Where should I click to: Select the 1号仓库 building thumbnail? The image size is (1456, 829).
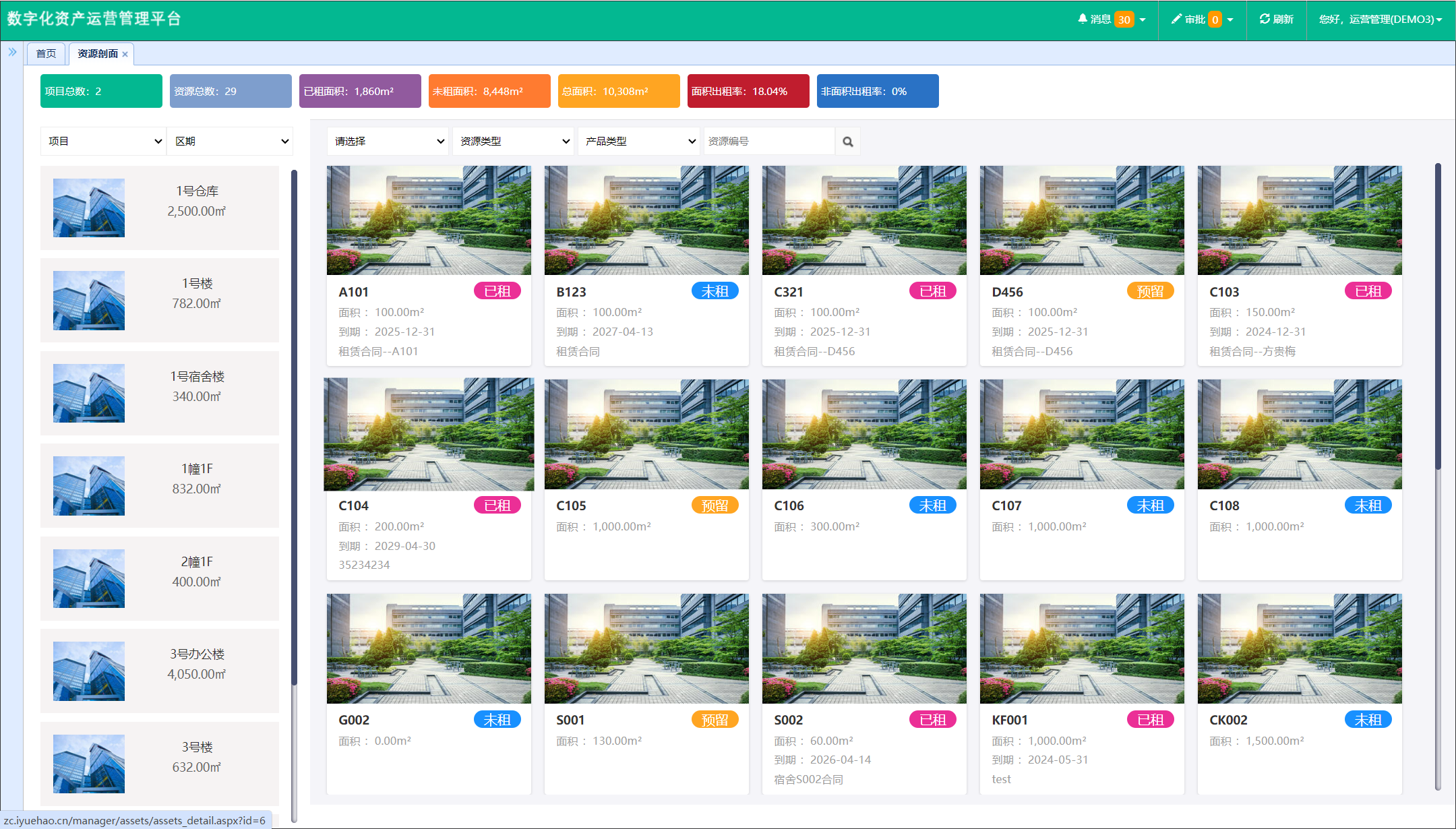point(89,208)
